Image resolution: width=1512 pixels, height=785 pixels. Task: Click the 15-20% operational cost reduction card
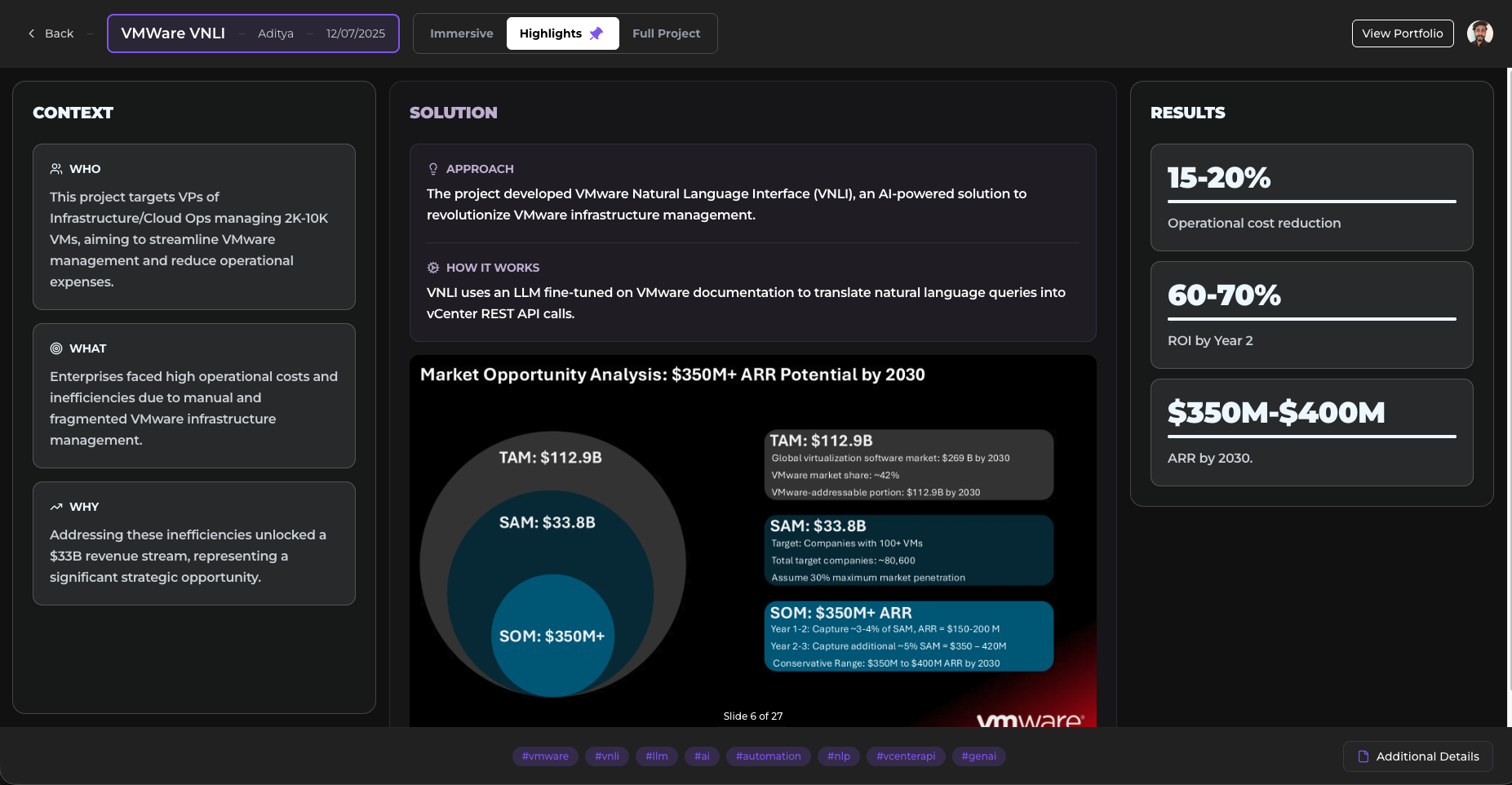1312,197
